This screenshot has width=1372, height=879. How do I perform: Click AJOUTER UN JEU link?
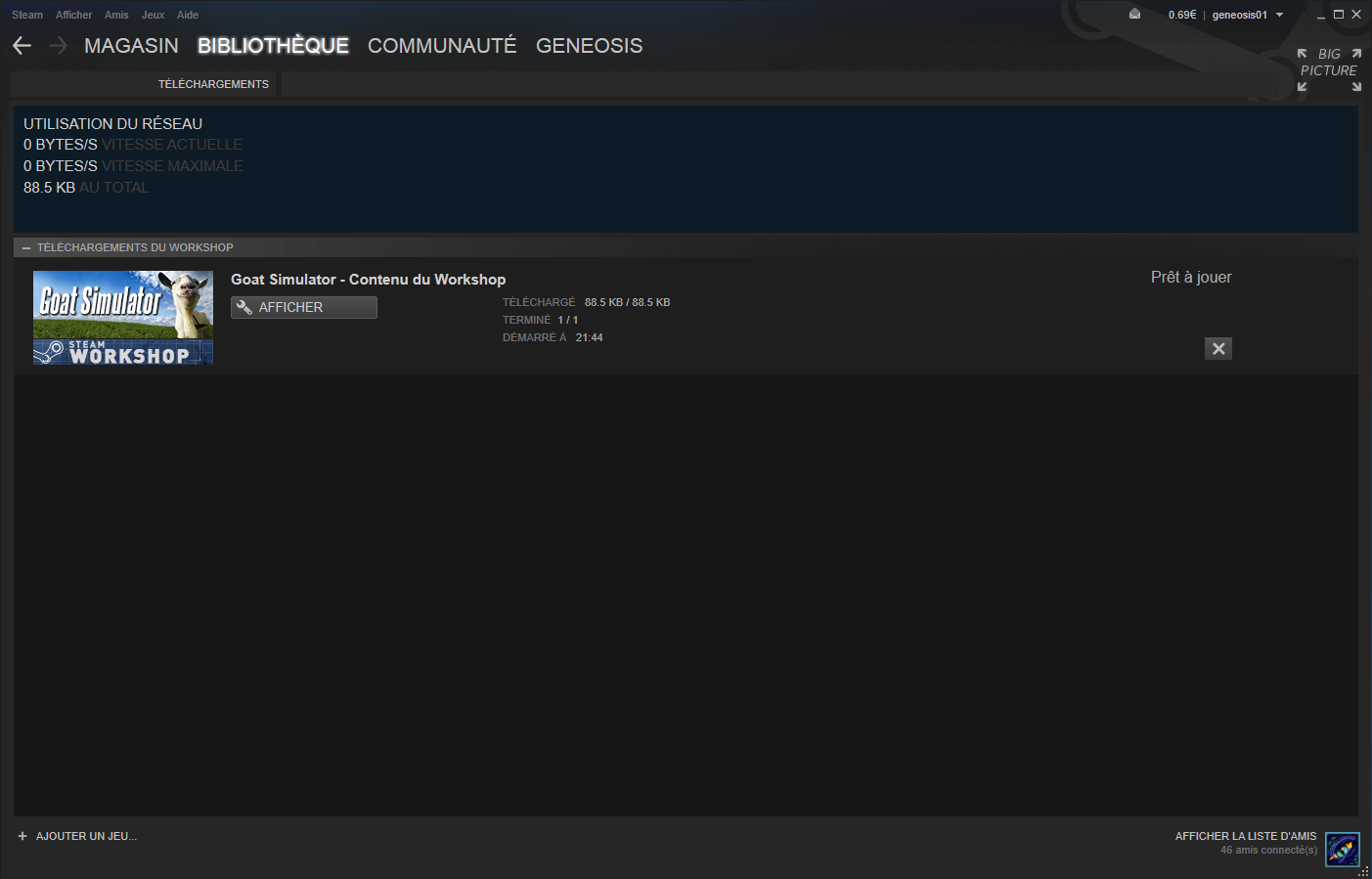pos(86,836)
